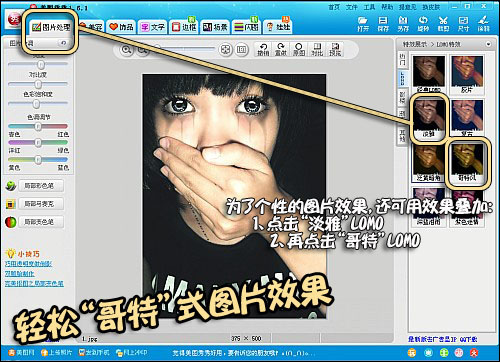
Task: Click the actual size 1:1 icon
Action: (242, 50)
